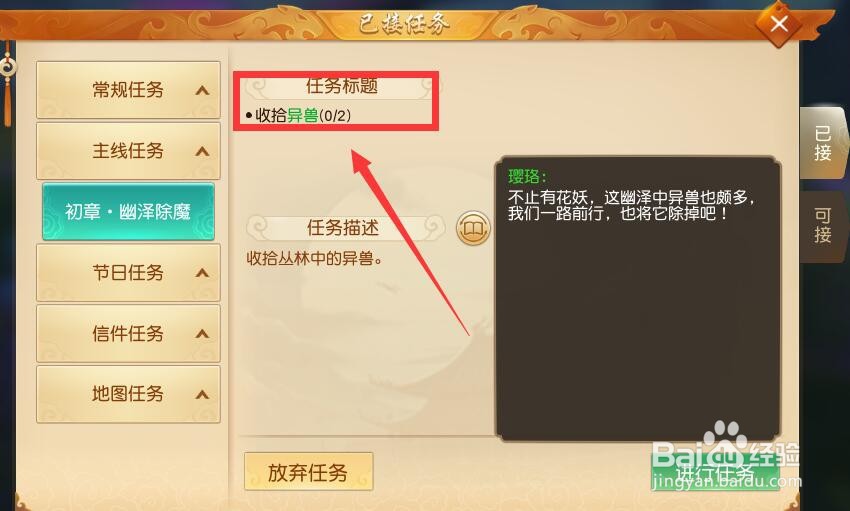Screen dimensions: 850x511
Task: Click the green 异兽 objective link
Action: tap(302, 115)
